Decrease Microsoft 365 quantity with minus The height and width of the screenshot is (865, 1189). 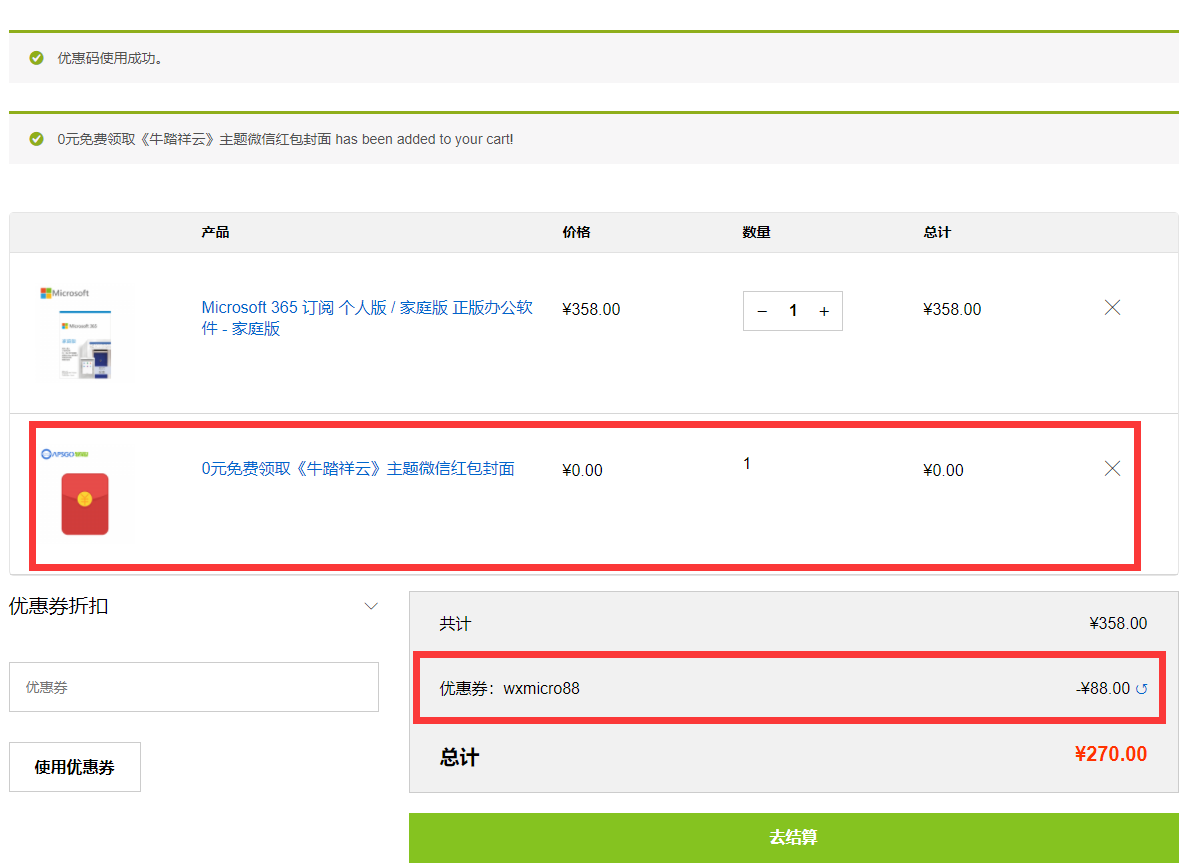[762, 311]
